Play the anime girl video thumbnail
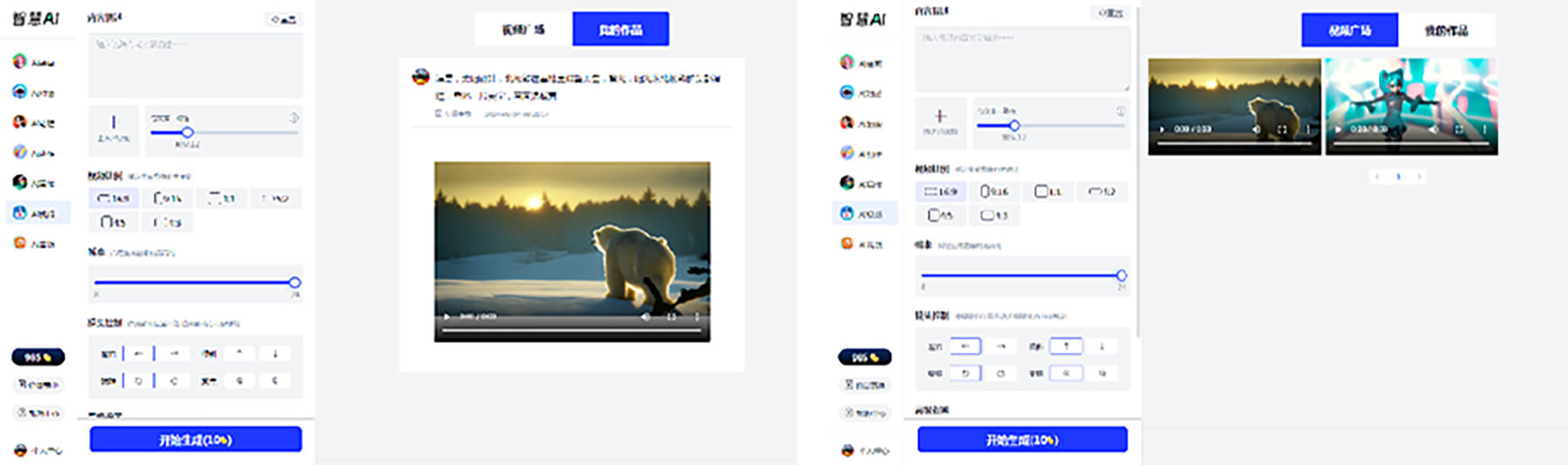Screen dimensions: 1568x465 coord(1337,129)
